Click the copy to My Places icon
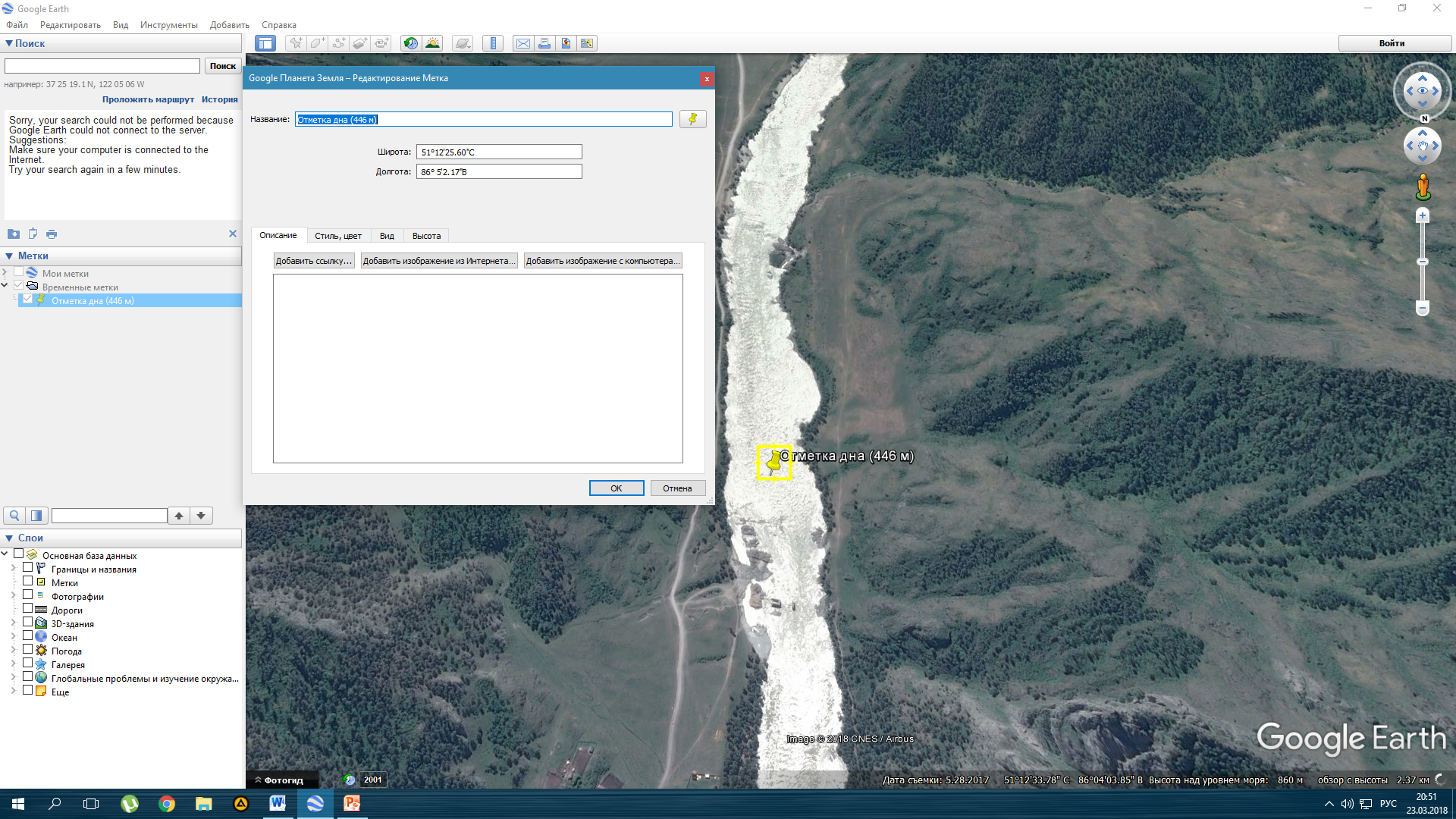This screenshot has width=1456, height=819. click(33, 234)
